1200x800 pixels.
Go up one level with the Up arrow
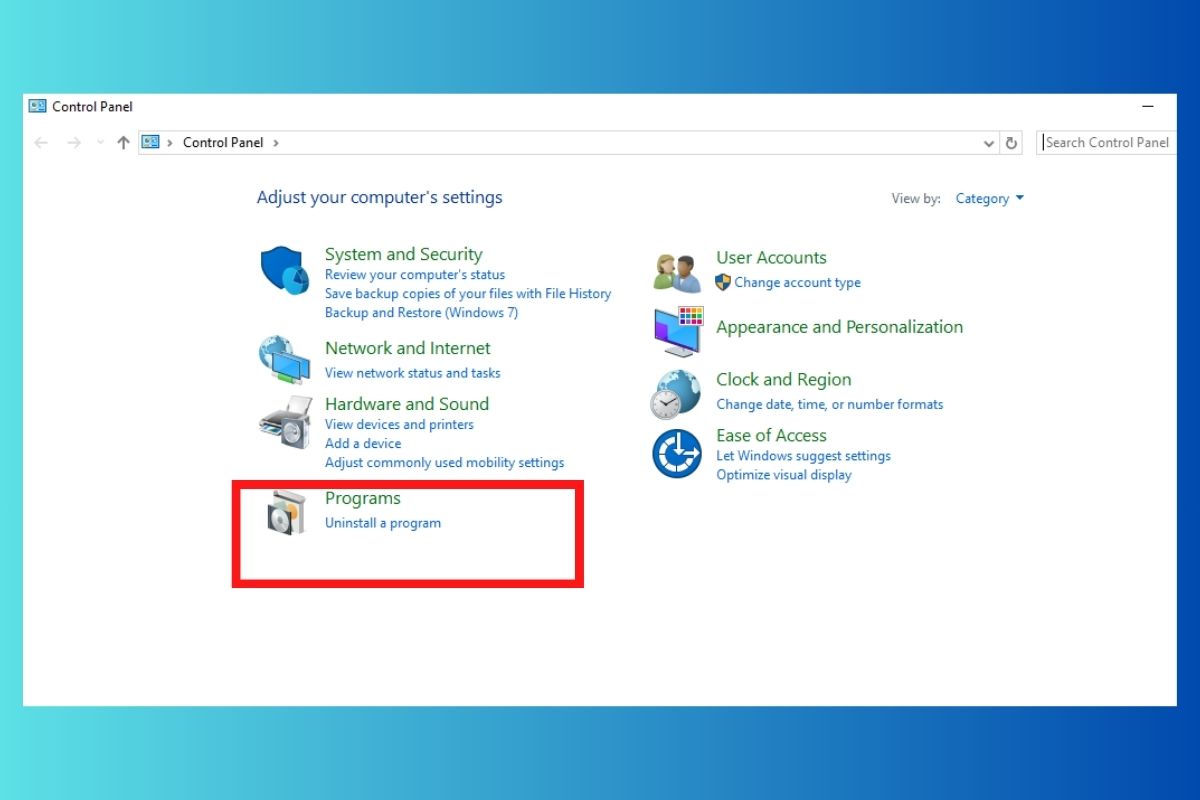[x=124, y=143]
